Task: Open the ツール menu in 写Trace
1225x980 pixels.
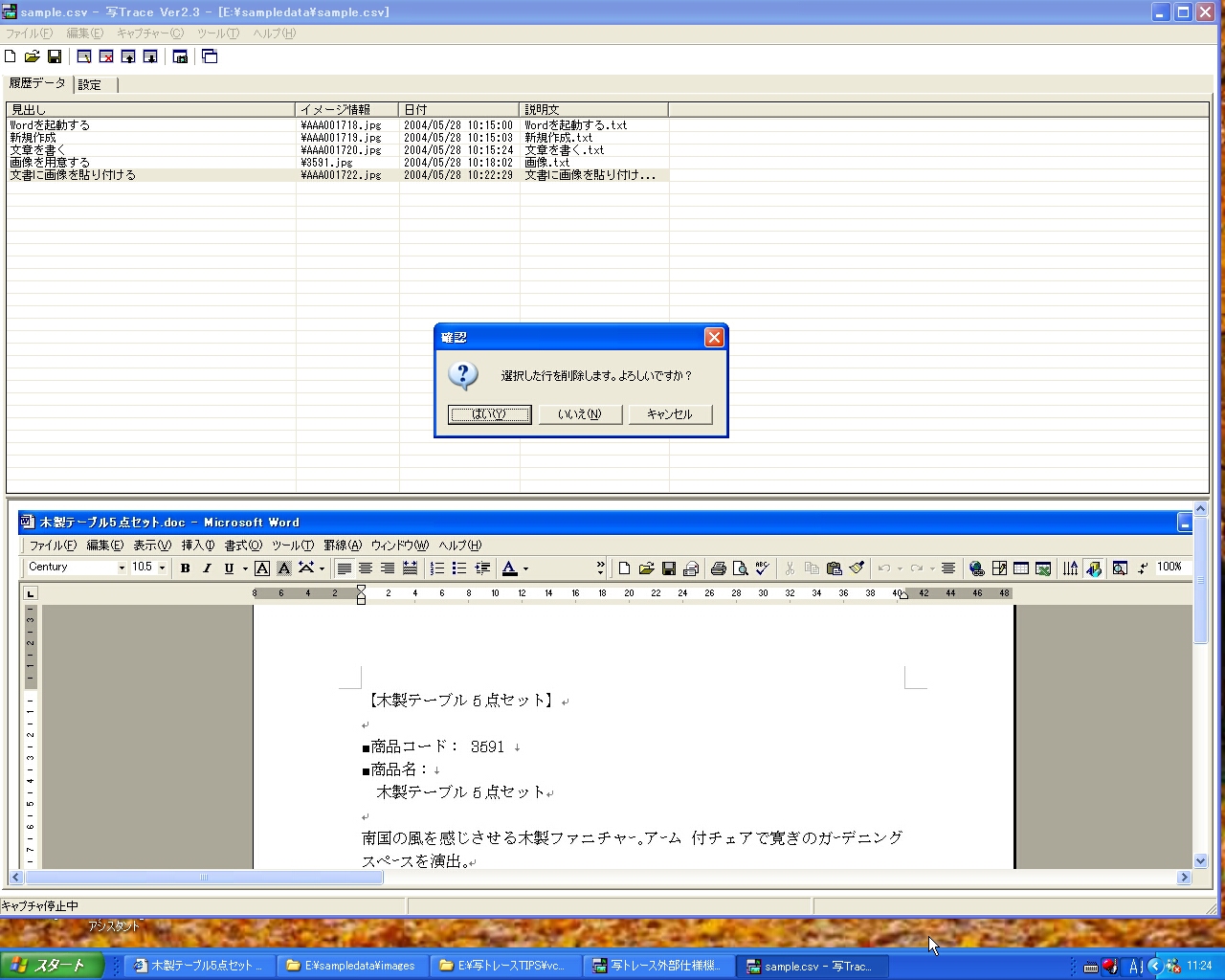Action: [218, 33]
